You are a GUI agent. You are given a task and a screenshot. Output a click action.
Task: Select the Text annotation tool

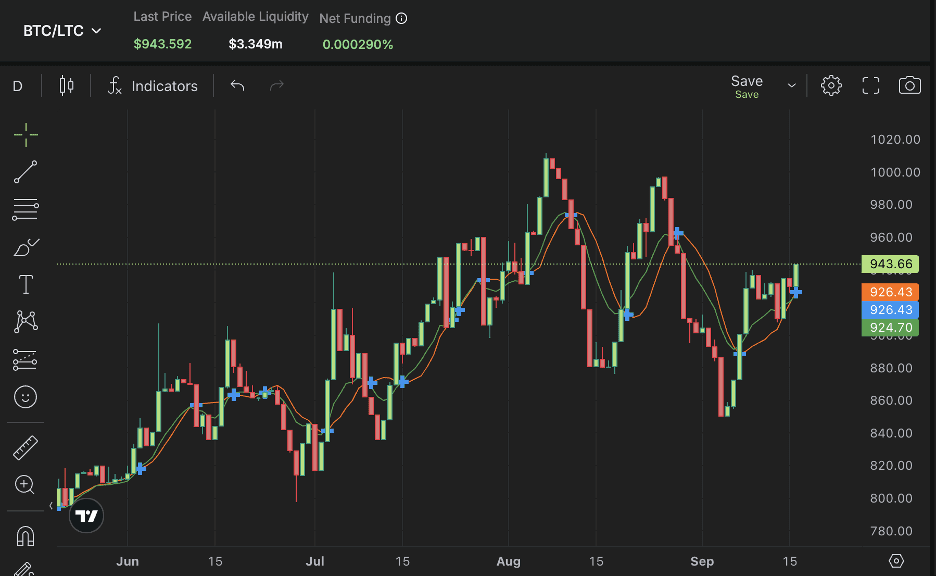click(26, 284)
